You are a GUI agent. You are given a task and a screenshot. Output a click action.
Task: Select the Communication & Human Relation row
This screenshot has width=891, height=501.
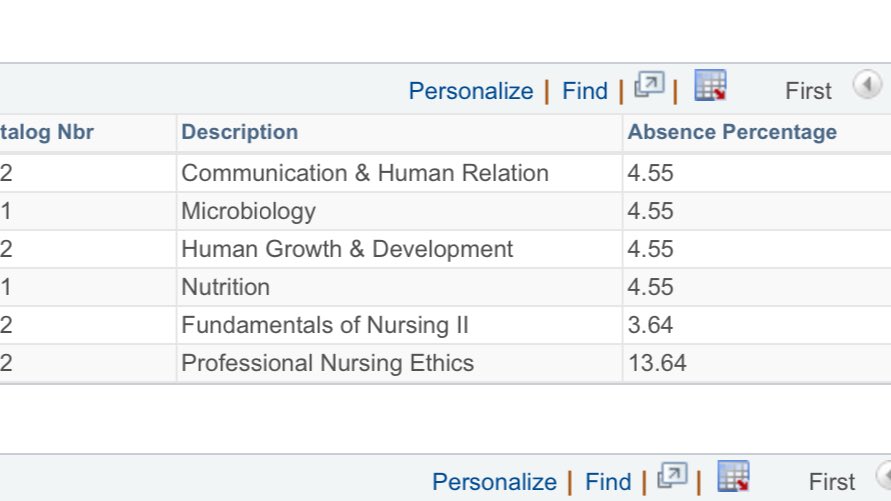tap(364, 173)
